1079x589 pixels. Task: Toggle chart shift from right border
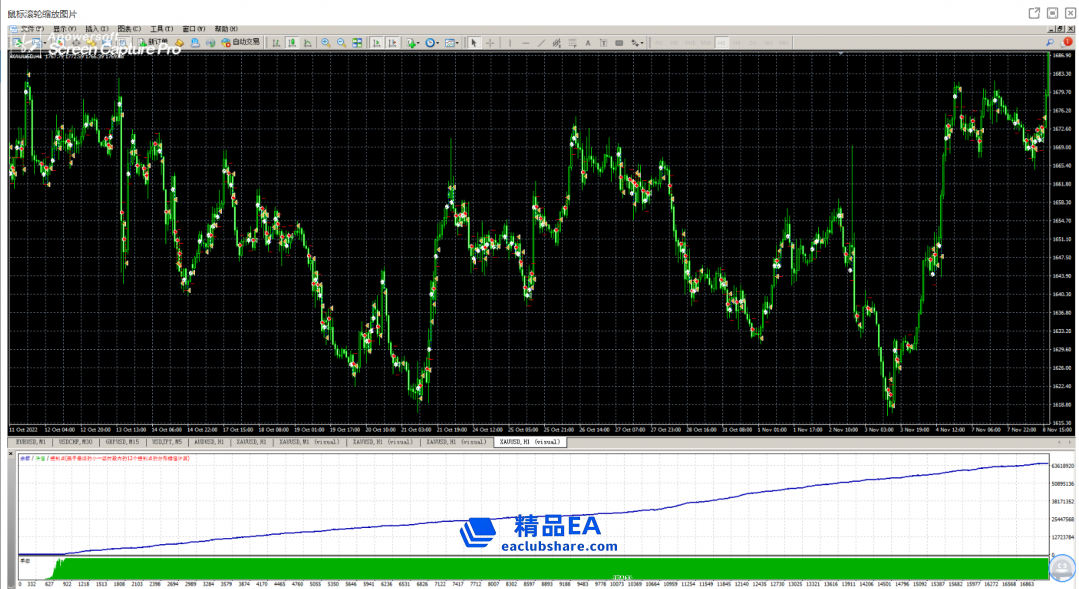[392, 43]
